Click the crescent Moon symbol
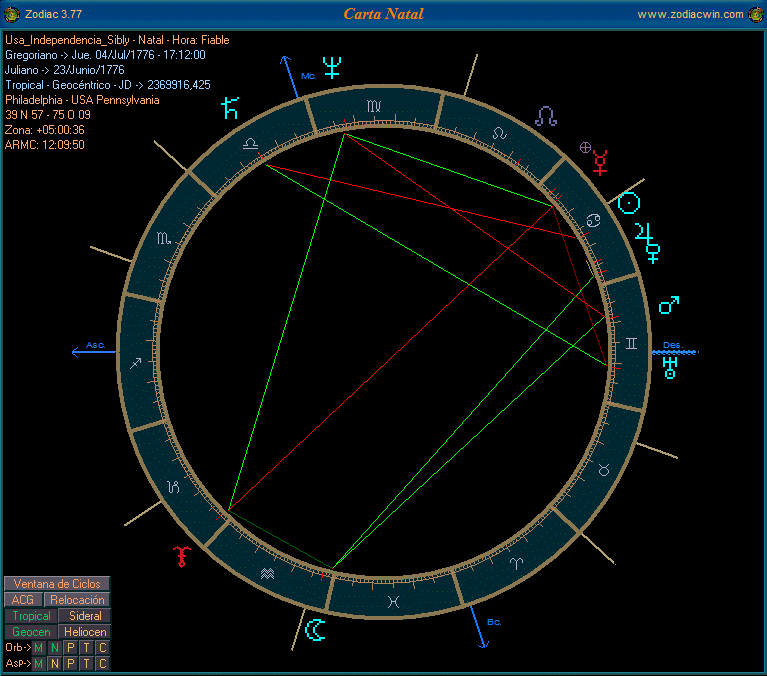Viewport: 767px width, 676px height. 315,630
